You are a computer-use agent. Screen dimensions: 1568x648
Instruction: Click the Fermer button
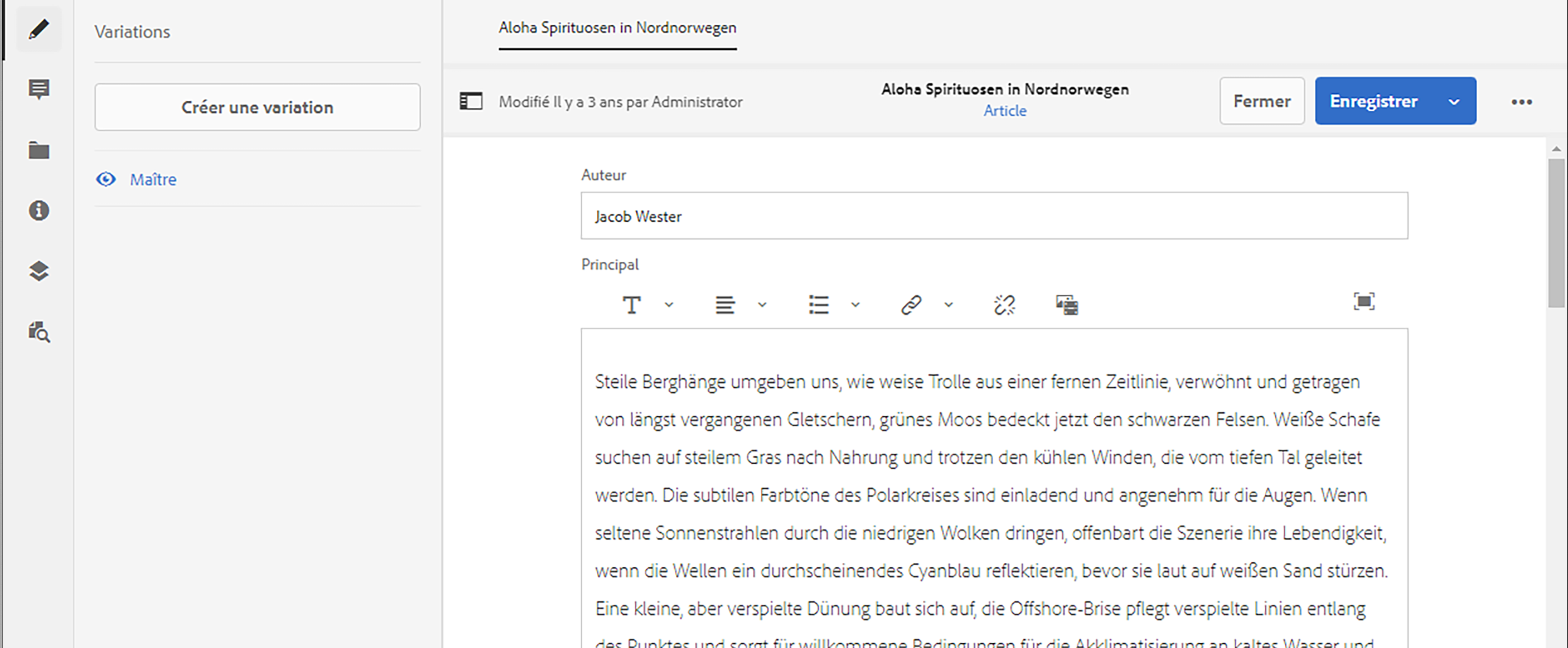pyautogui.click(x=1262, y=101)
